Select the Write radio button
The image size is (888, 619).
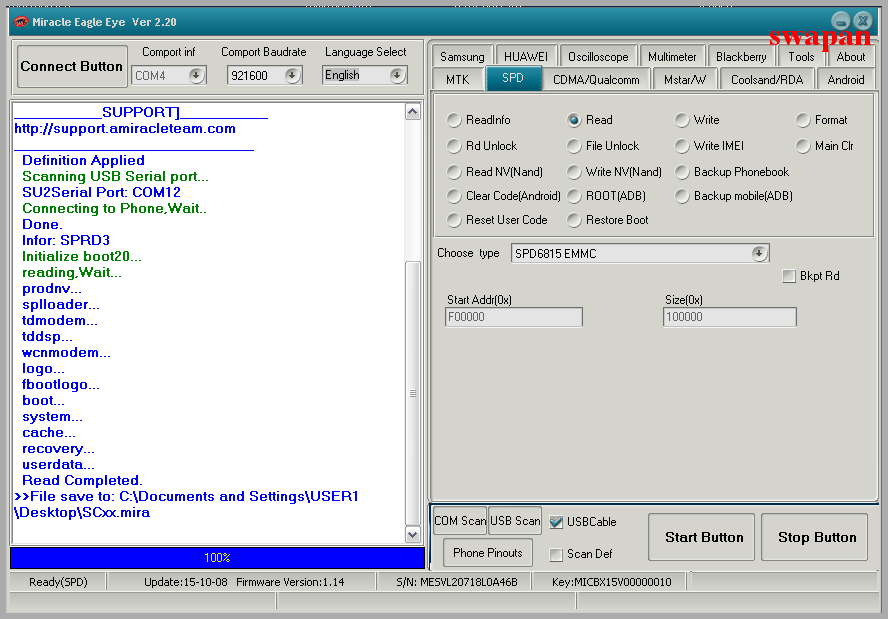(x=682, y=120)
